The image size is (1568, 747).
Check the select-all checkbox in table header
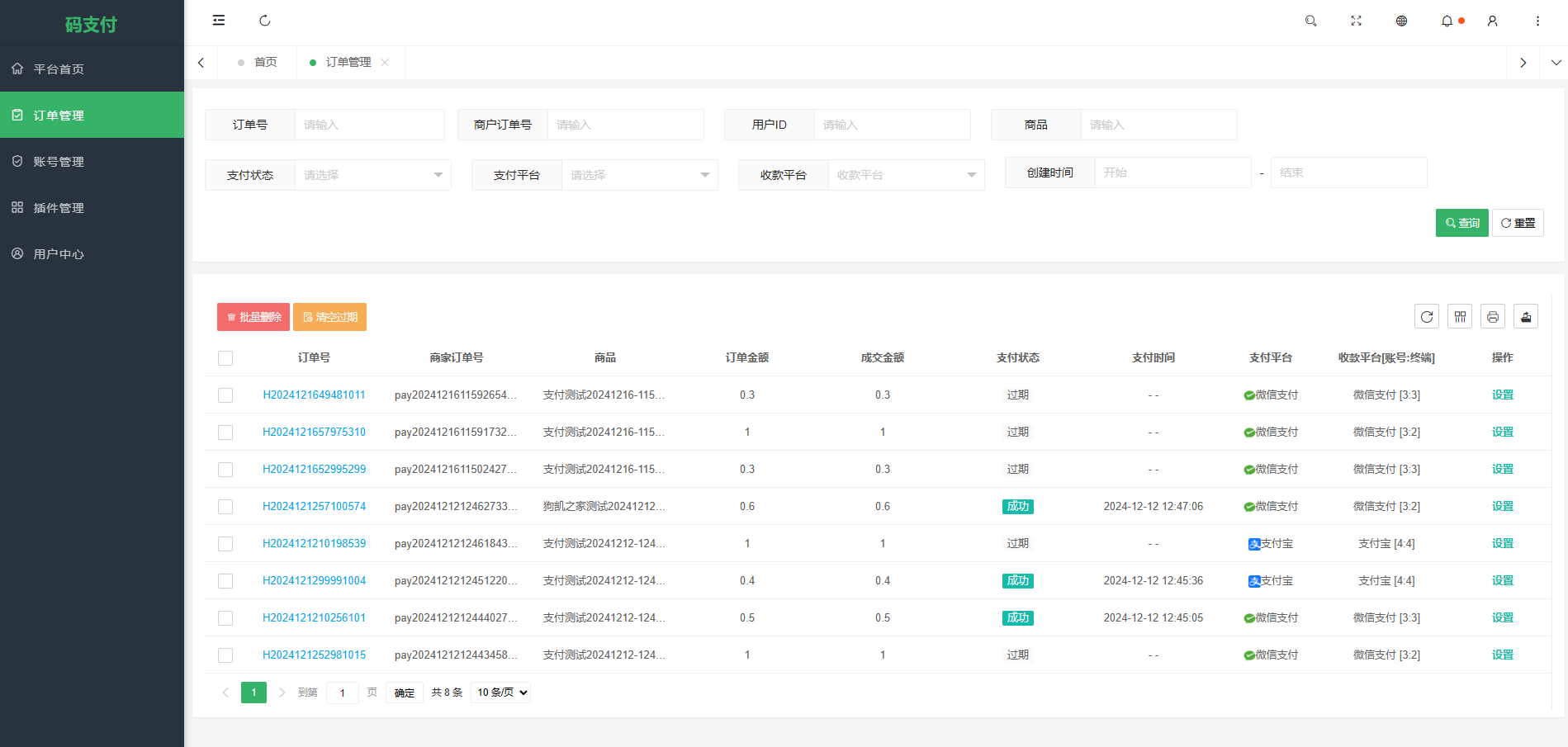pyautogui.click(x=225, y=358)
